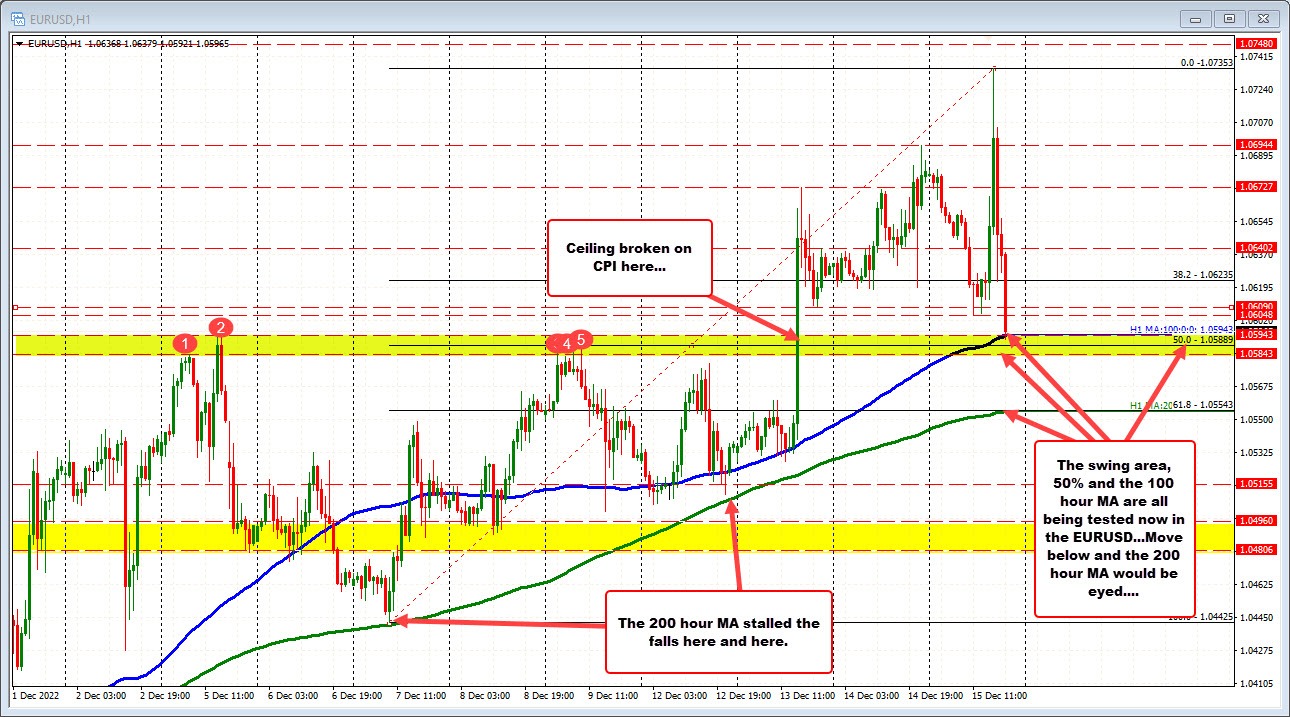The height and width of the screenshot is (717, 1290).
Task: Click the green H1 MA:200 moving average label
Action: (x=1151, y=405)
